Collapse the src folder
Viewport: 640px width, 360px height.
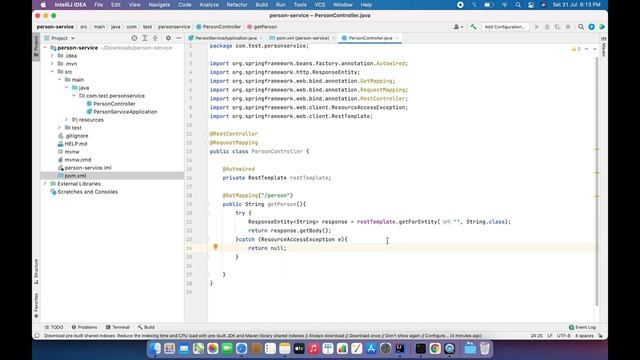tap(53, 71)
